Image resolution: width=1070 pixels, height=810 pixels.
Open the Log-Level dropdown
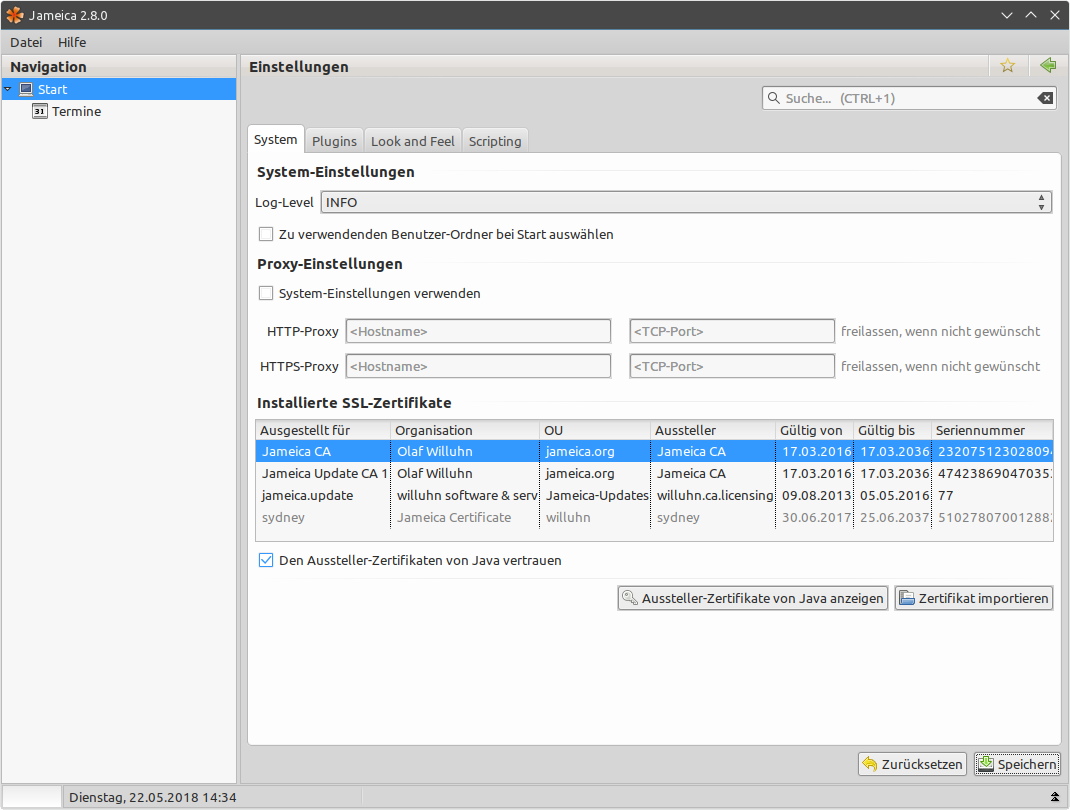click(686, 203)
